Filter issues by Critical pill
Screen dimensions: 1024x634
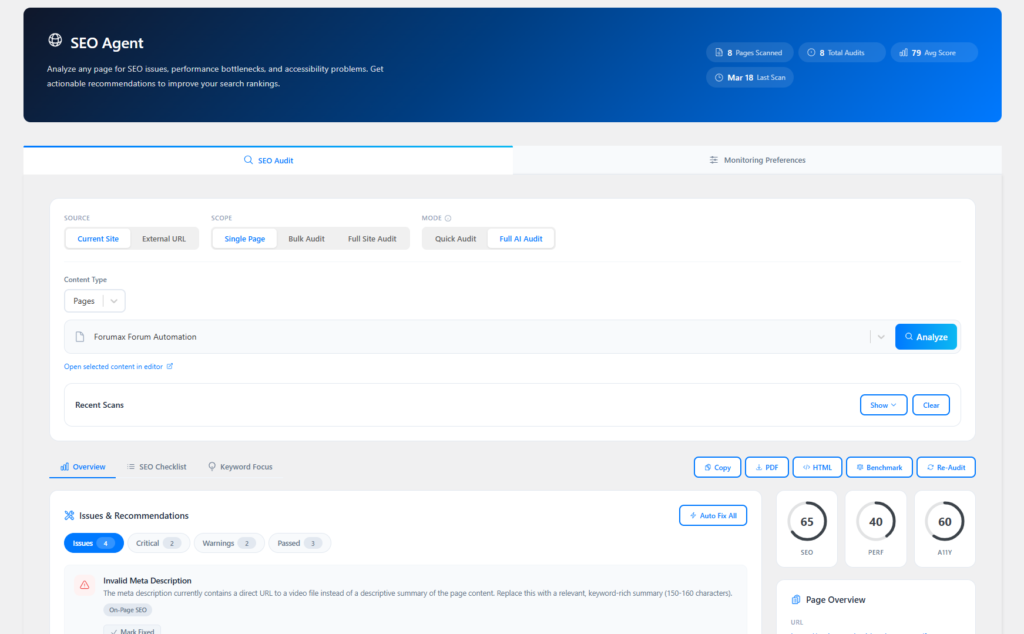[158, 543]
